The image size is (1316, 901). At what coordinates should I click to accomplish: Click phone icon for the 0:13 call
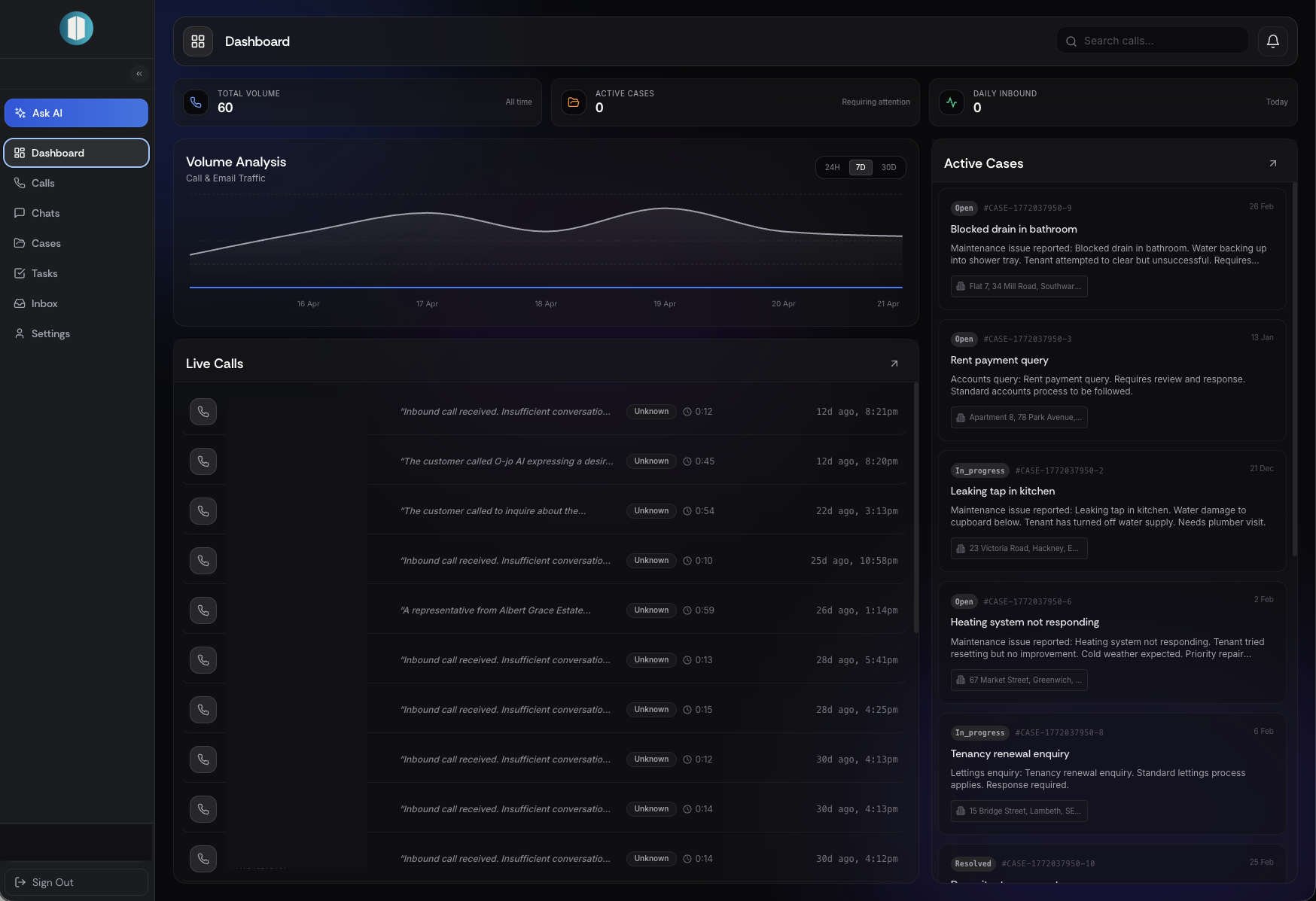203,660
